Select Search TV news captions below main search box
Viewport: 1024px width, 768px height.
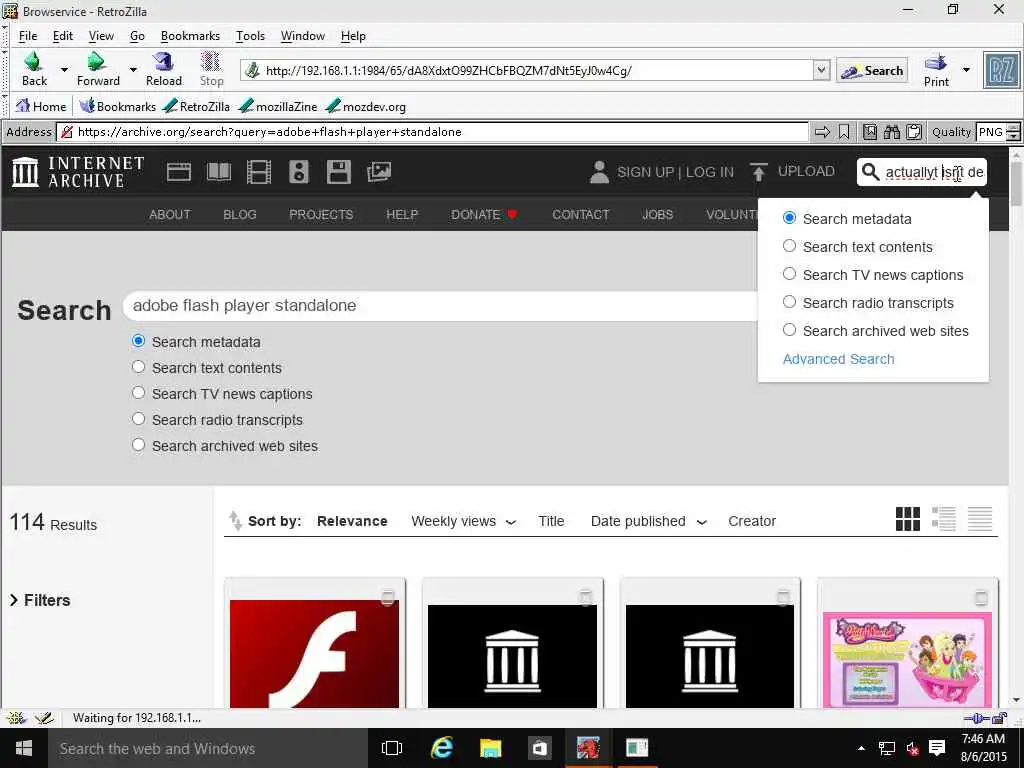click(138, 393)
